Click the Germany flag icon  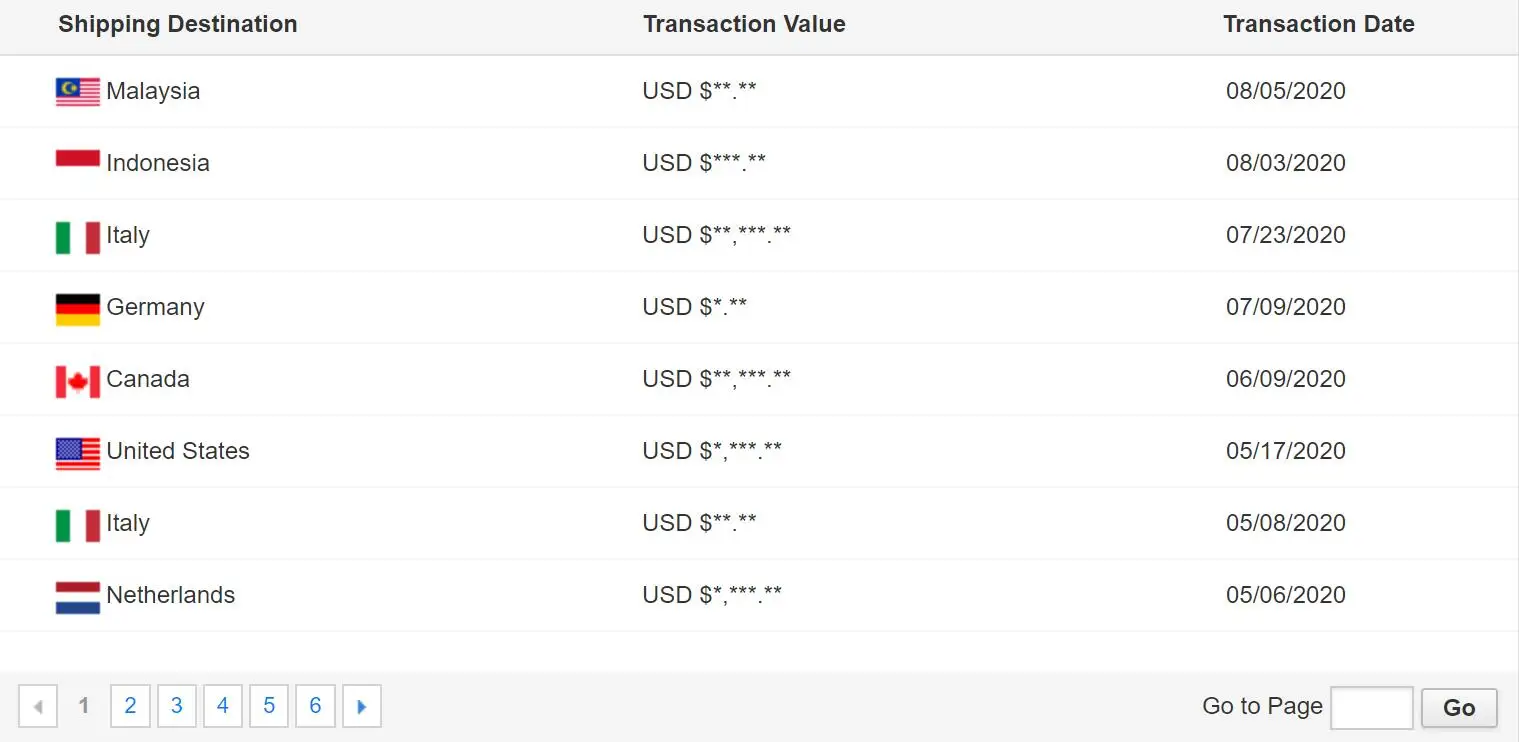78,308
